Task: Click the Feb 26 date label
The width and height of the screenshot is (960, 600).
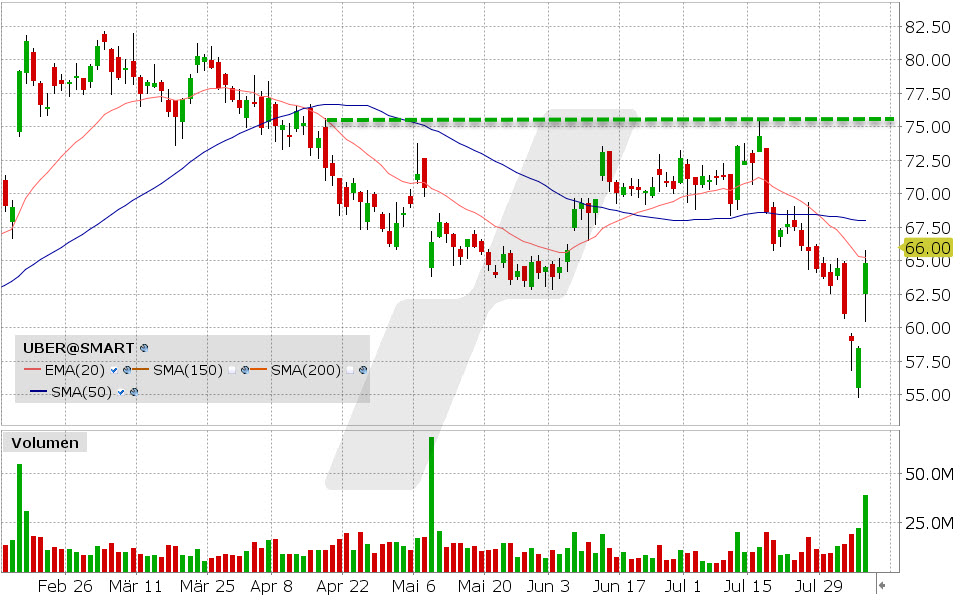Action: (x=65, y=586)
